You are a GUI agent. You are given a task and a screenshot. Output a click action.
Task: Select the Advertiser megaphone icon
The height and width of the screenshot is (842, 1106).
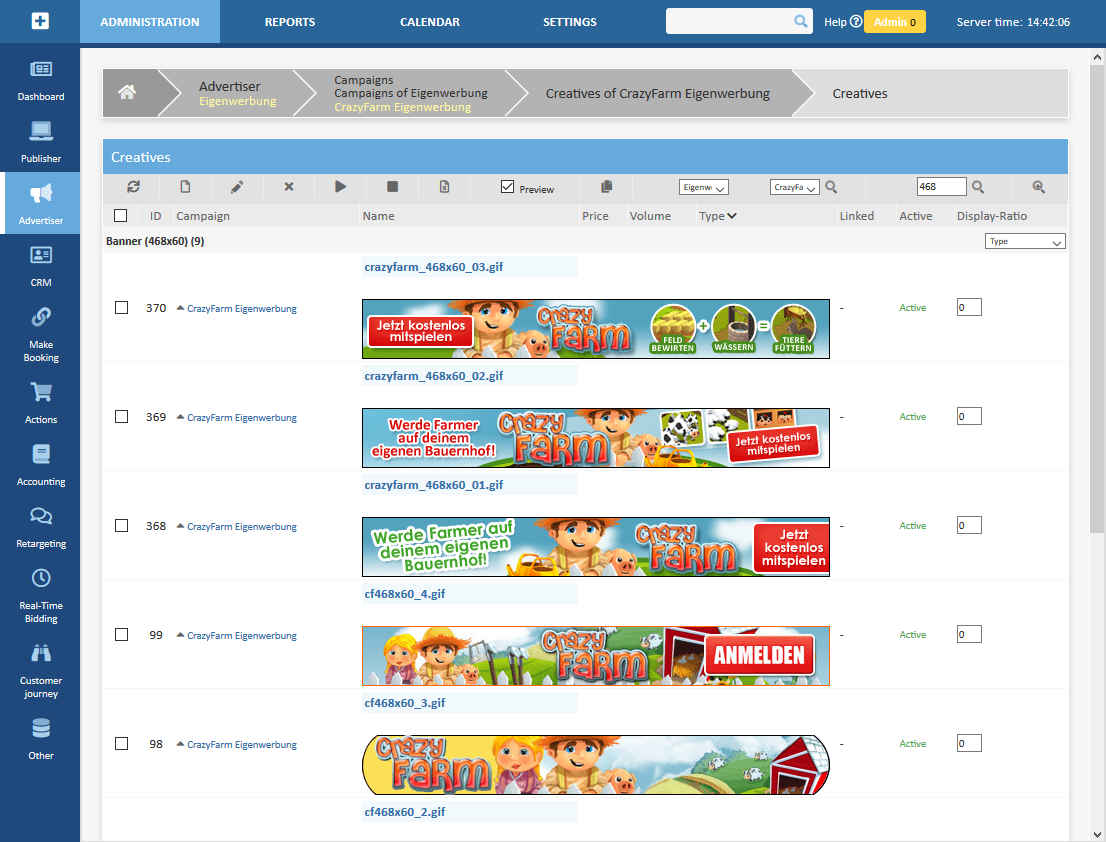pyautogui.click(x=41, y=194)
